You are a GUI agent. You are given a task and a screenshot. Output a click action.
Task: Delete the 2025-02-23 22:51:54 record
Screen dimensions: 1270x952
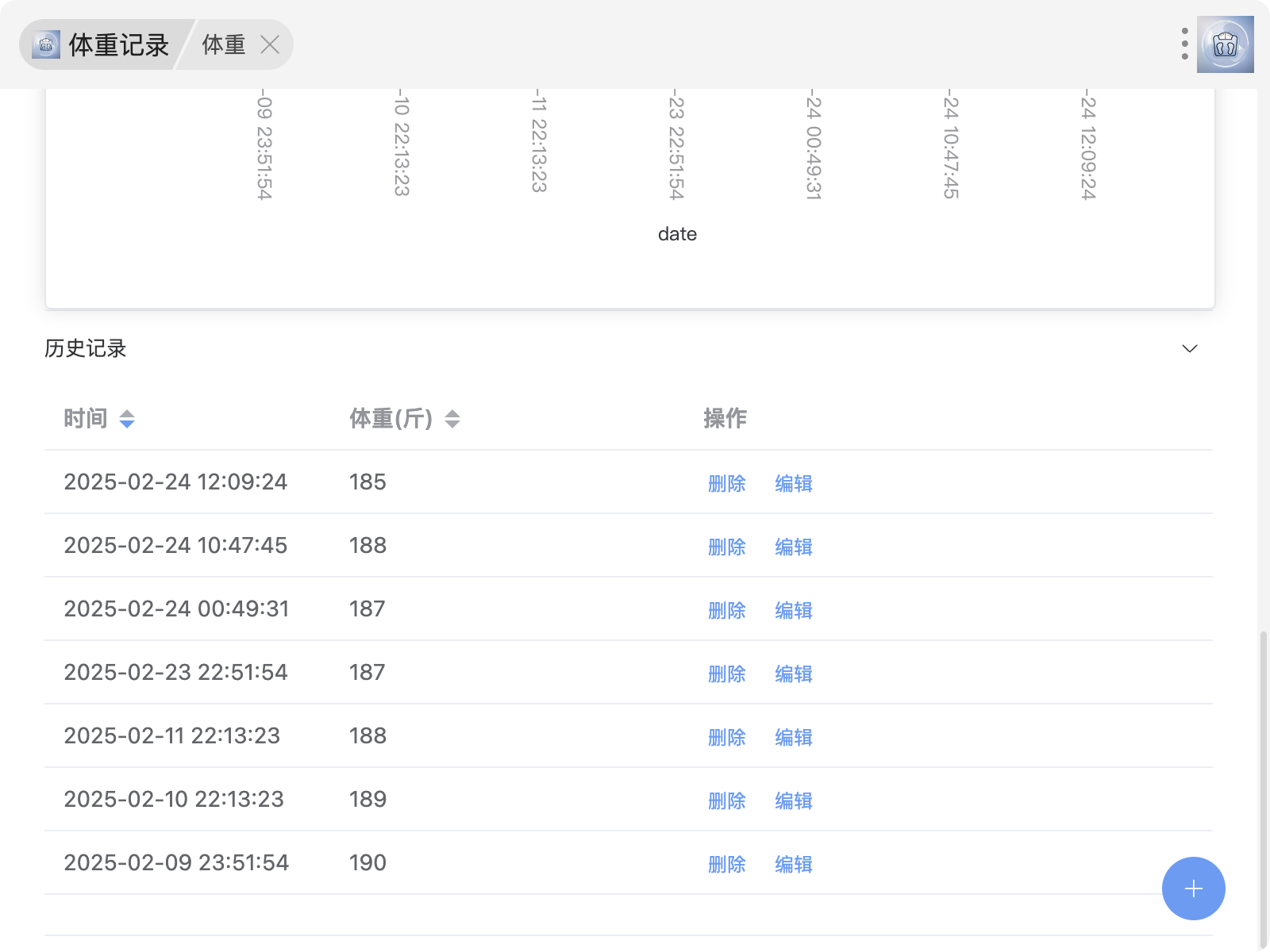pyautogui.click(x=727, y=674)
